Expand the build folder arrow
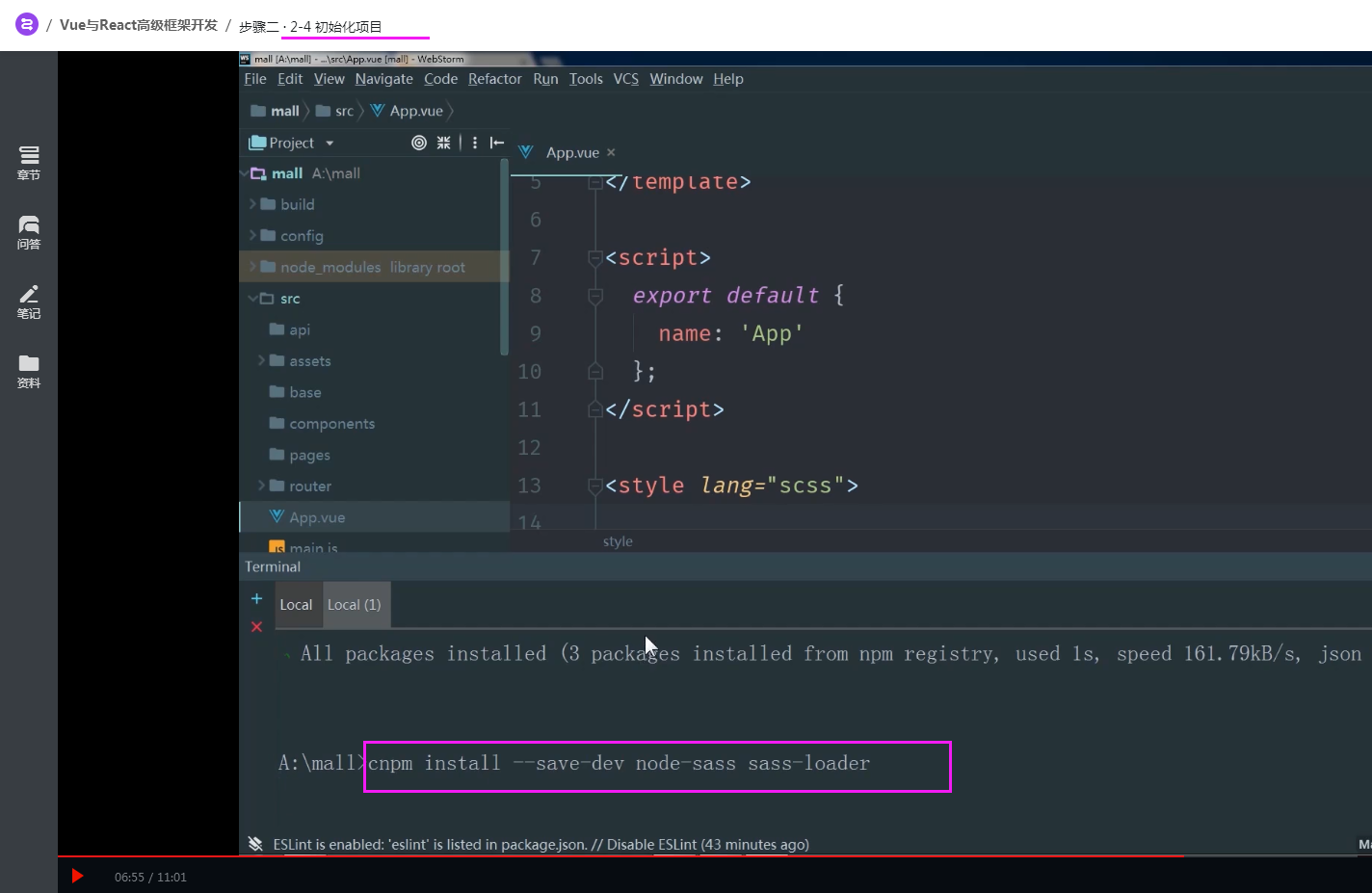The width and height of the screenshot is (1372, 893). click(x=252, y=204)
